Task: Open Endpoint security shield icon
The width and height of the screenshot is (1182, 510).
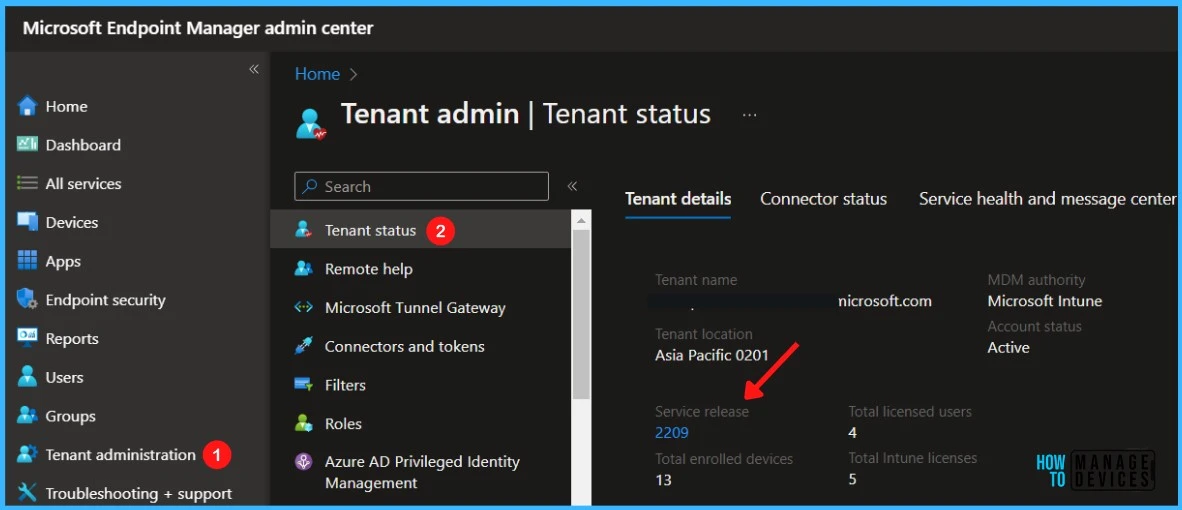Action: pos(27,300)
